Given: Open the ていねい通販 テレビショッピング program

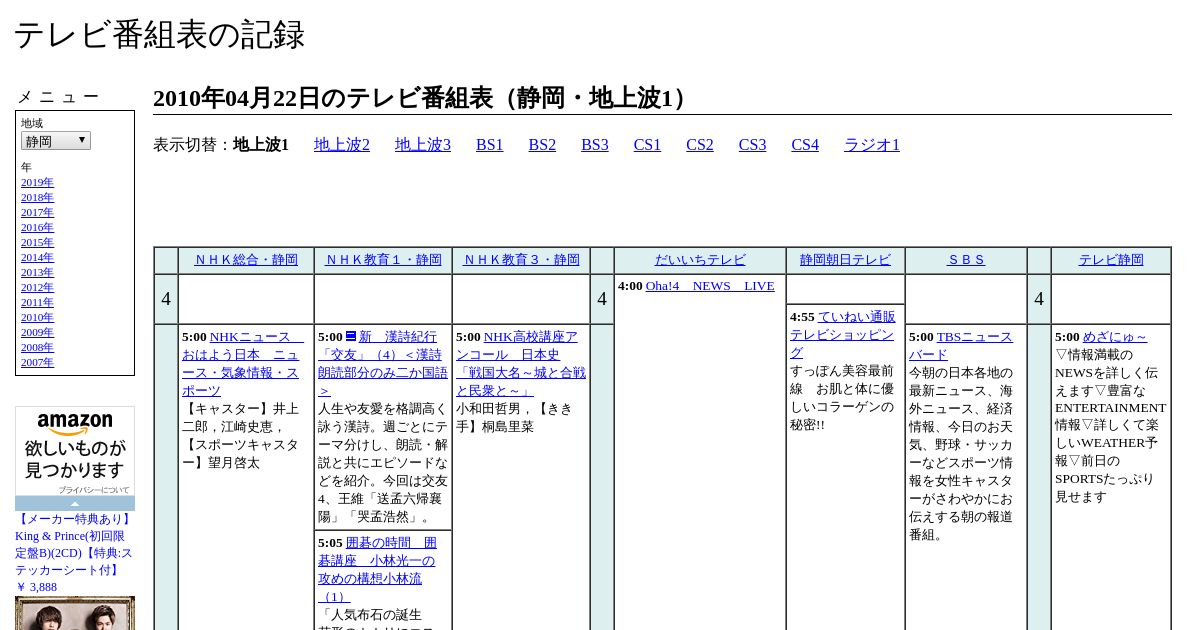Looking at the screenshot, I should click(x=843, y=334).
